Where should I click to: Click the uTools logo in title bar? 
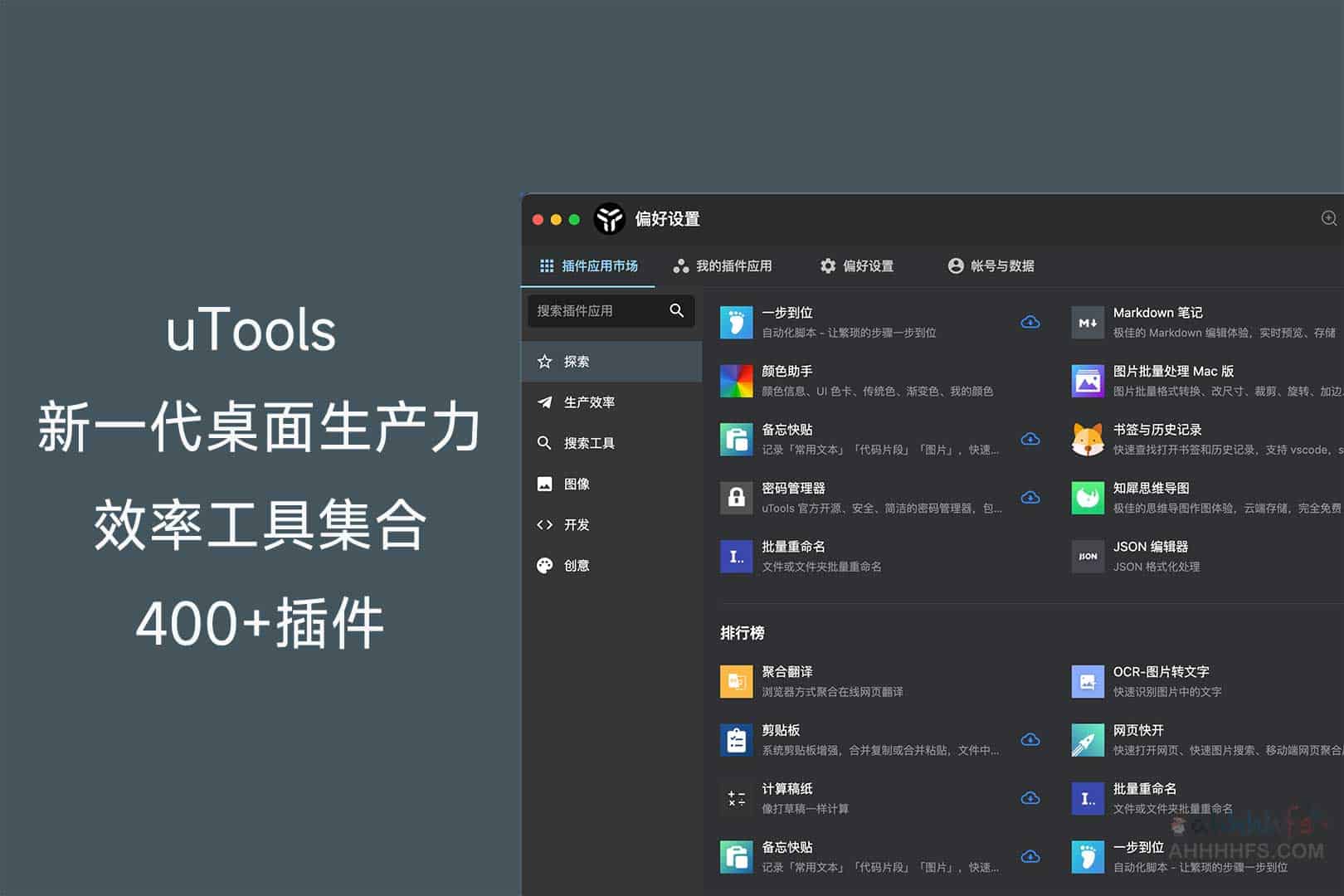[610, 219]
